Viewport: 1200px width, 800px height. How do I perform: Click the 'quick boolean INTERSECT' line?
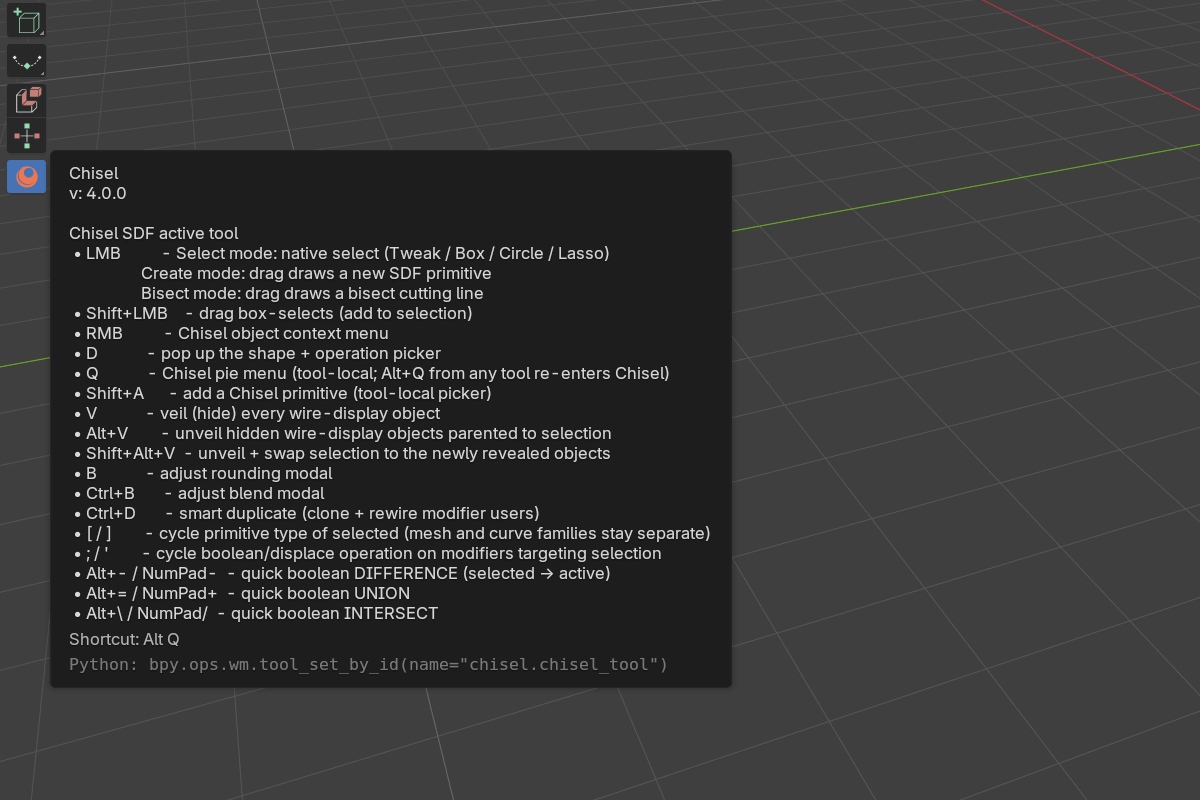click(x=255, y=613)
